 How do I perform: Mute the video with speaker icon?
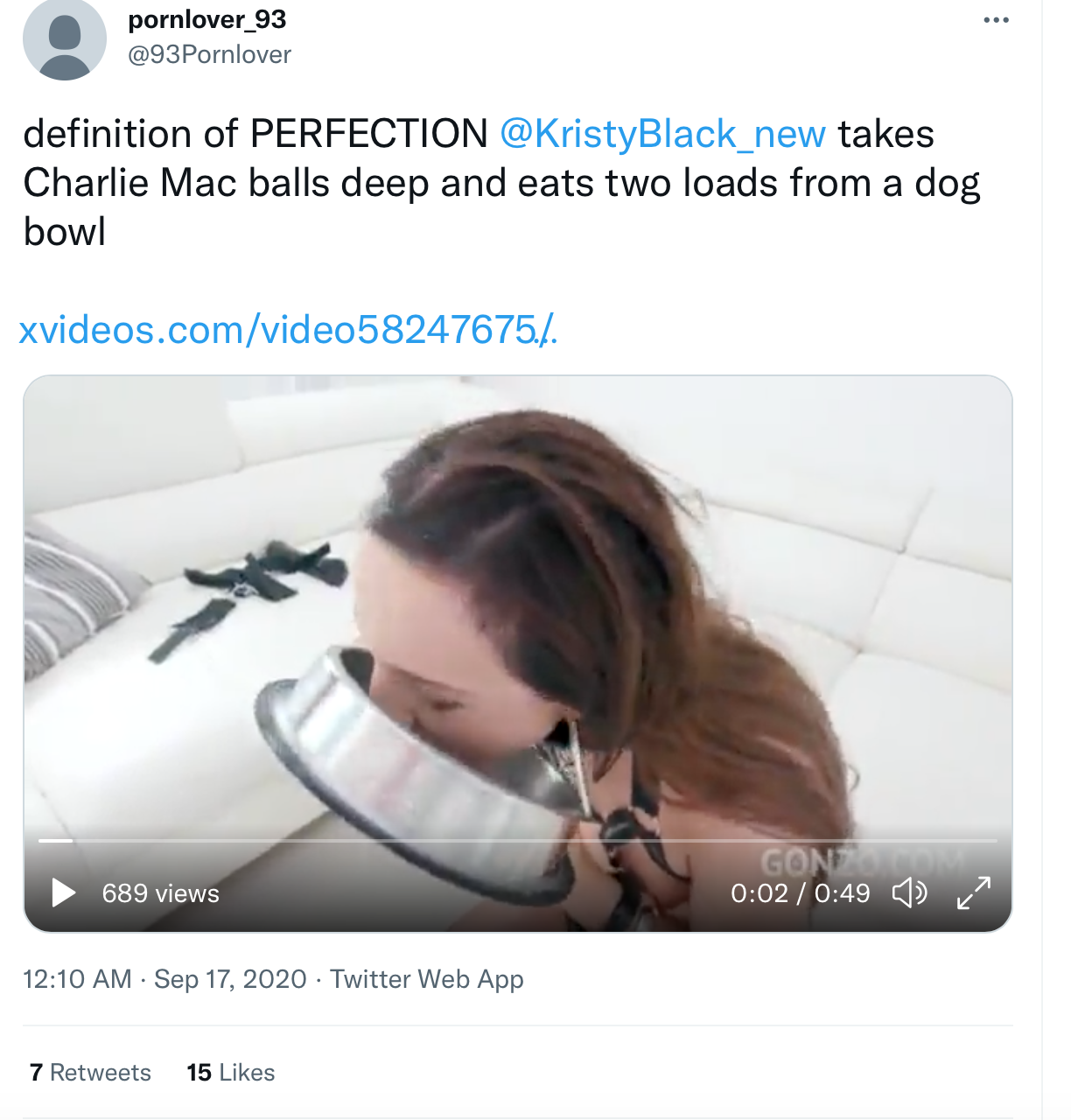pos(909,893)
